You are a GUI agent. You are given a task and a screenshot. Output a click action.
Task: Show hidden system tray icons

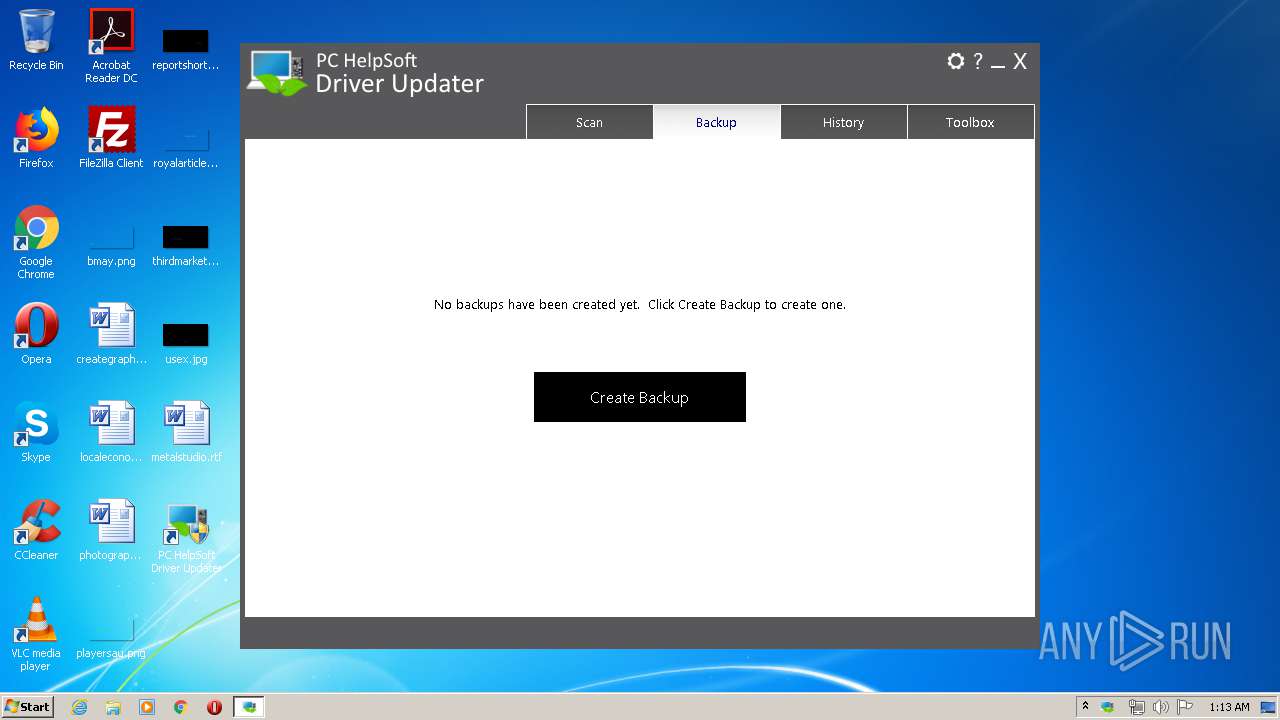1085,706
